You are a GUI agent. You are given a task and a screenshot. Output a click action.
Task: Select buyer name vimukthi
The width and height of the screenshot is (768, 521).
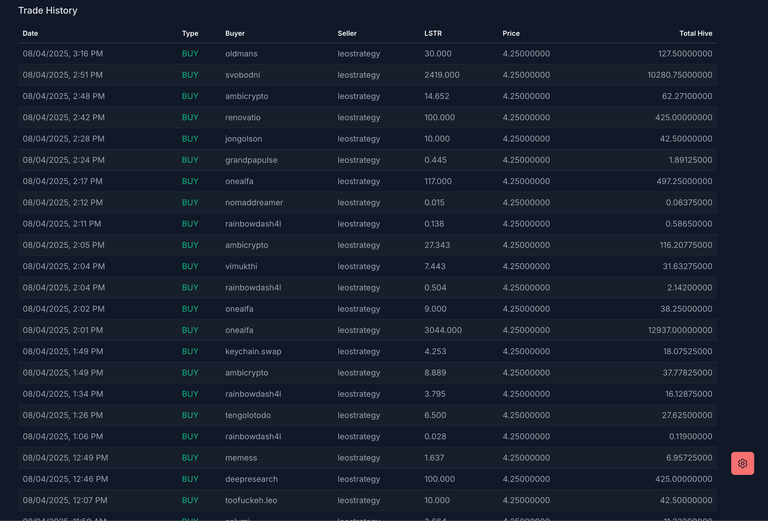(x=241, y=266)
